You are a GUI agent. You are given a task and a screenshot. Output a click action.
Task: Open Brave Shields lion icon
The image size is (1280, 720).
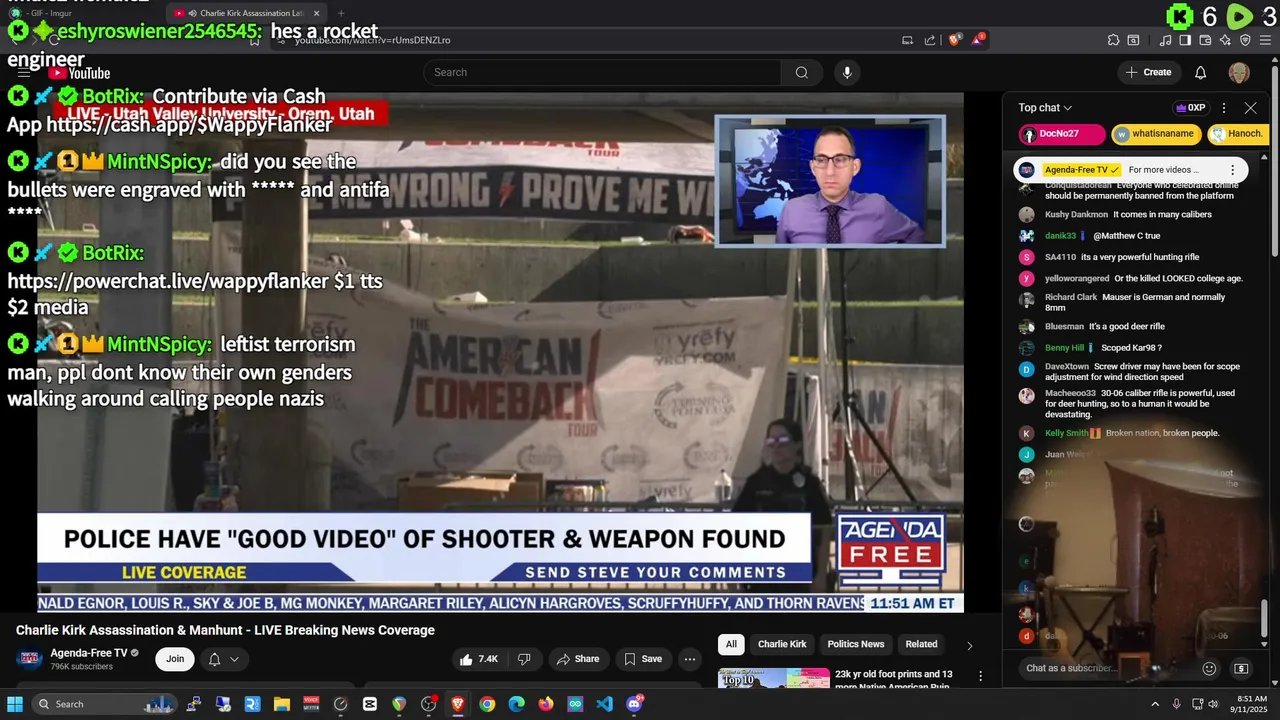click(x=955, y=40)
